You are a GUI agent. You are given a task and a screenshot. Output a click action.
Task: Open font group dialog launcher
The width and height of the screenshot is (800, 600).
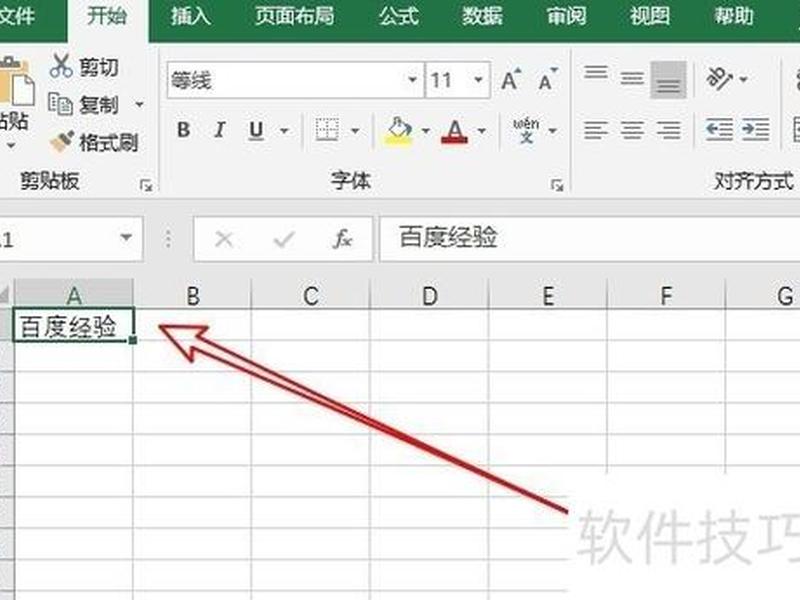tap(557, 186)
